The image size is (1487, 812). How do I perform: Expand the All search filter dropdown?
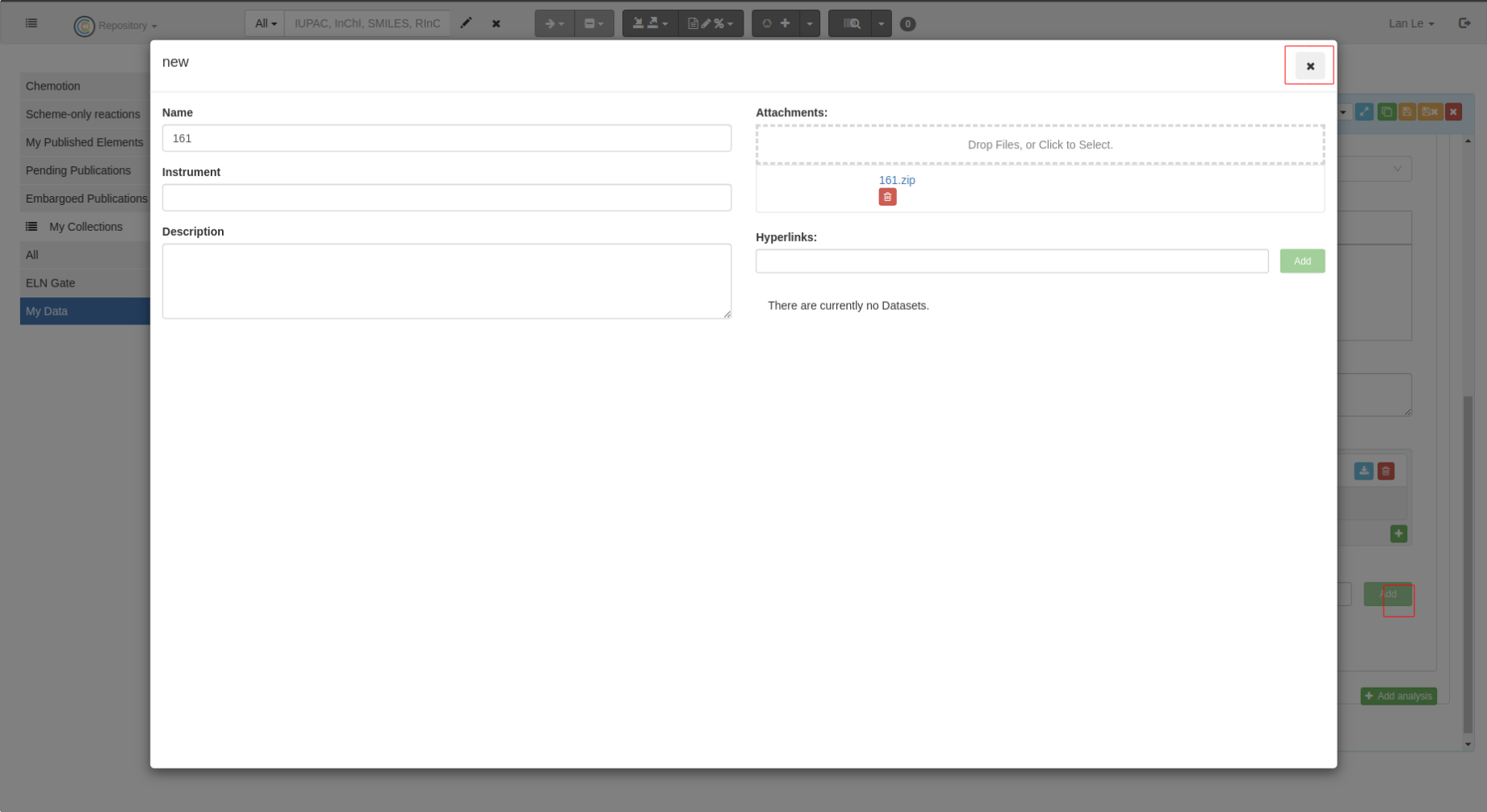[265, 24]
